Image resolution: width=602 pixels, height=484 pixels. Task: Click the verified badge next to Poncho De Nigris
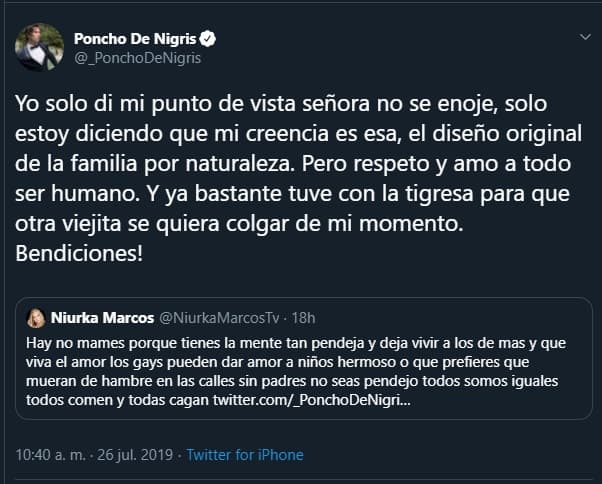click(x=208, y=39)
